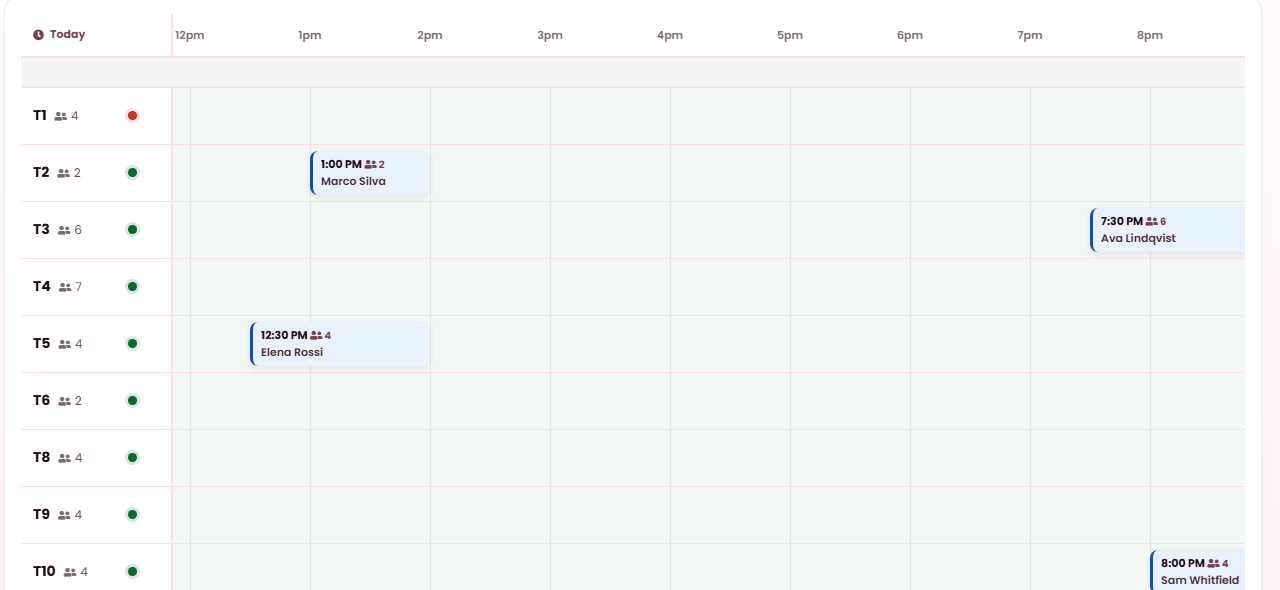
Task: Click the clock icon beside Today
Action: pyautogui.click(x=38, y=35)
